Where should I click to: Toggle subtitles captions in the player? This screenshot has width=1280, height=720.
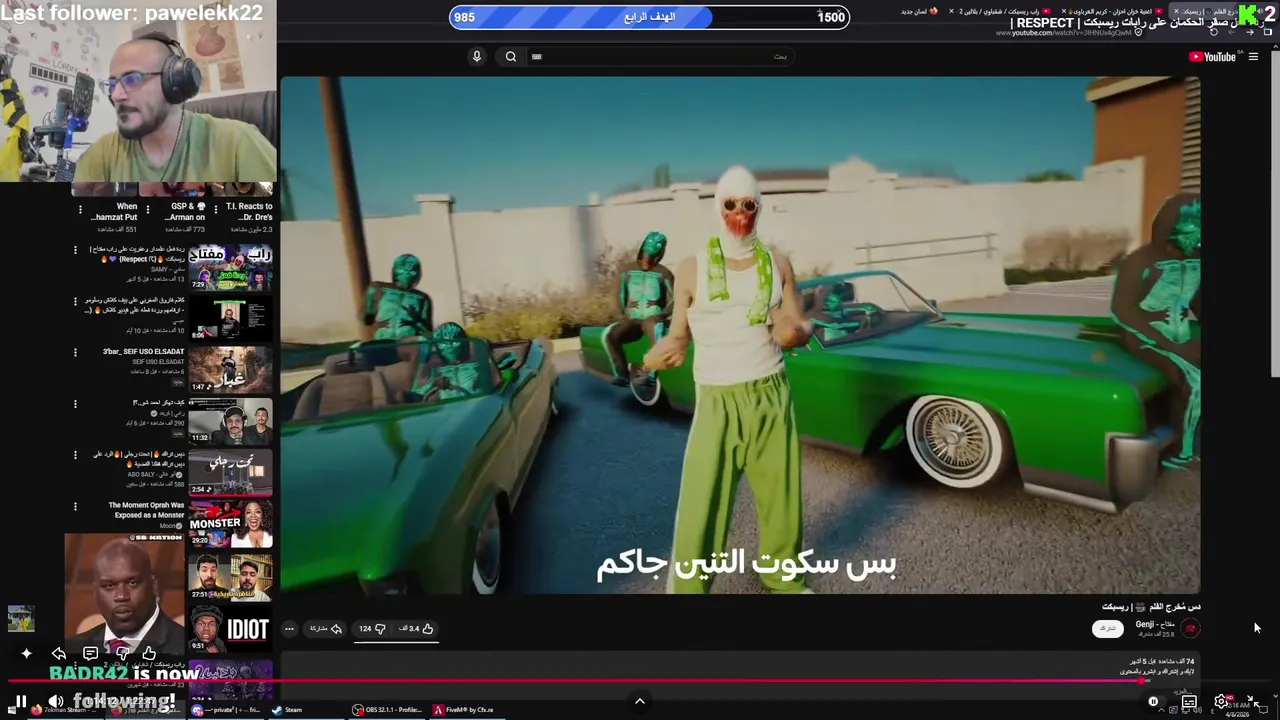click(x=1189, y=702)
